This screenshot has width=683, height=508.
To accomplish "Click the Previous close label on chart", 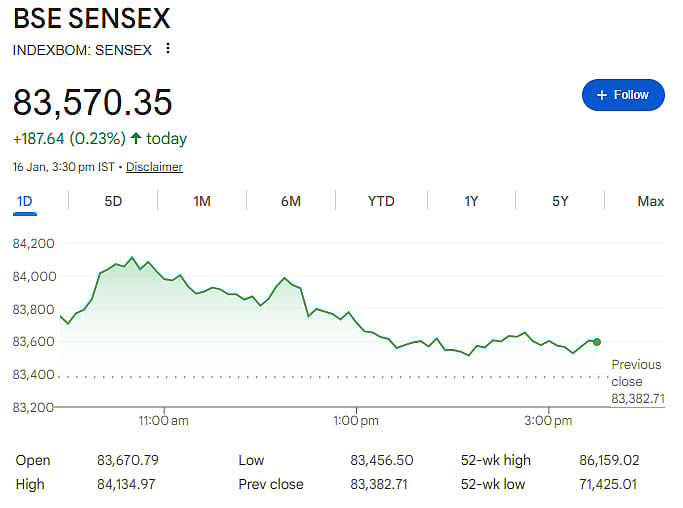I will pyautogui.click(x=636, y=373).
